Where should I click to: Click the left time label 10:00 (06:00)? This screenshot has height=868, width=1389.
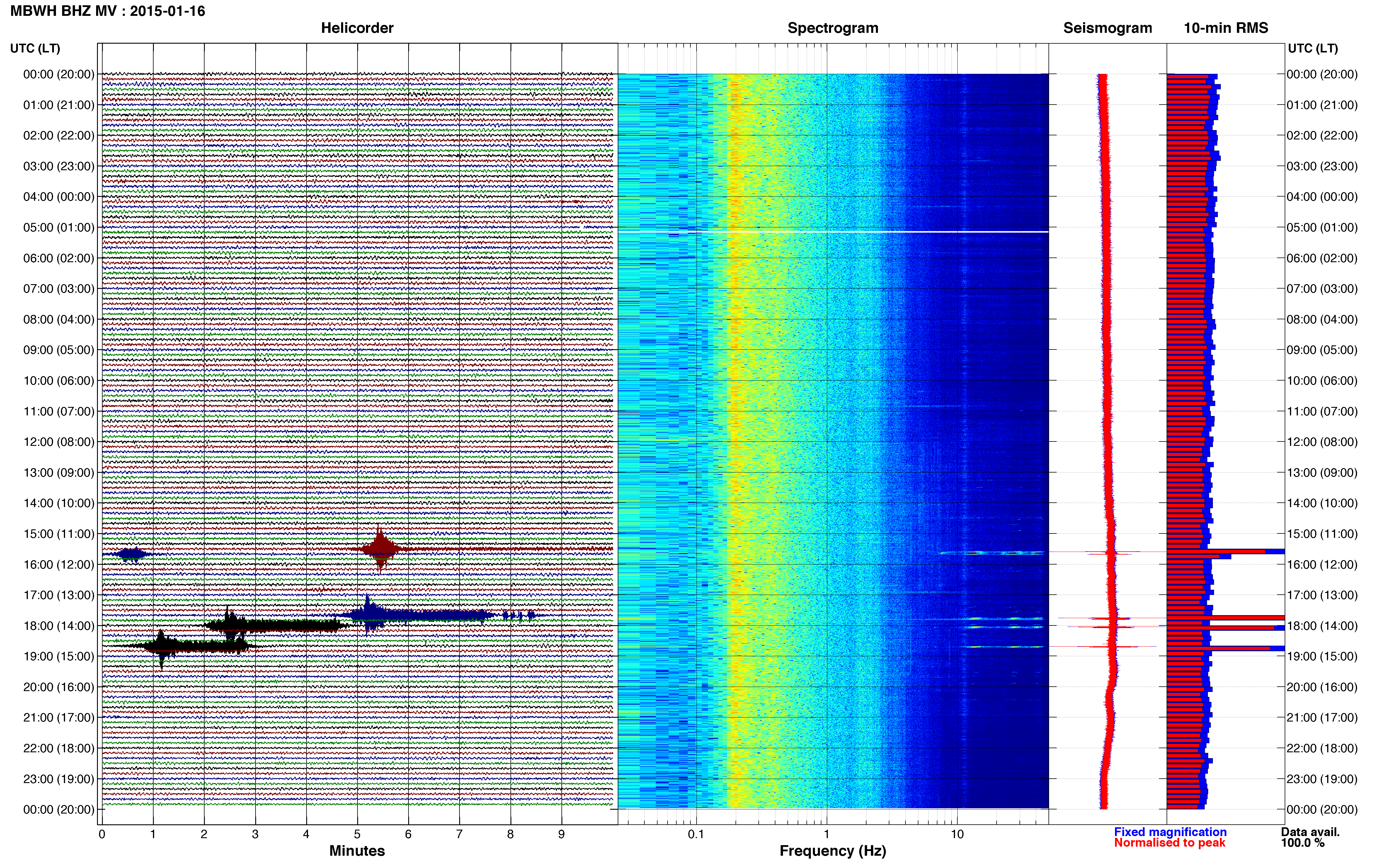[x=59, y=381]
